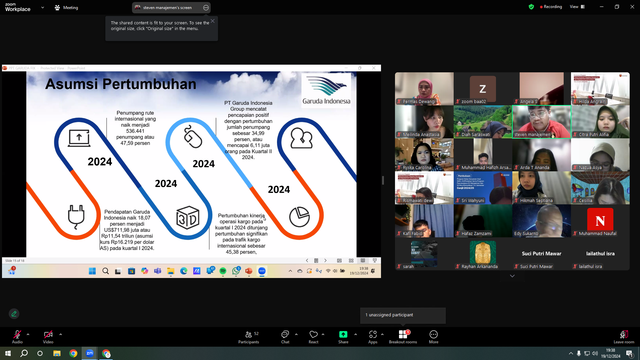Open Breakout rooms
Viewport: 640px width, 360px height.
pyautogui.click(x=403, y=337)
